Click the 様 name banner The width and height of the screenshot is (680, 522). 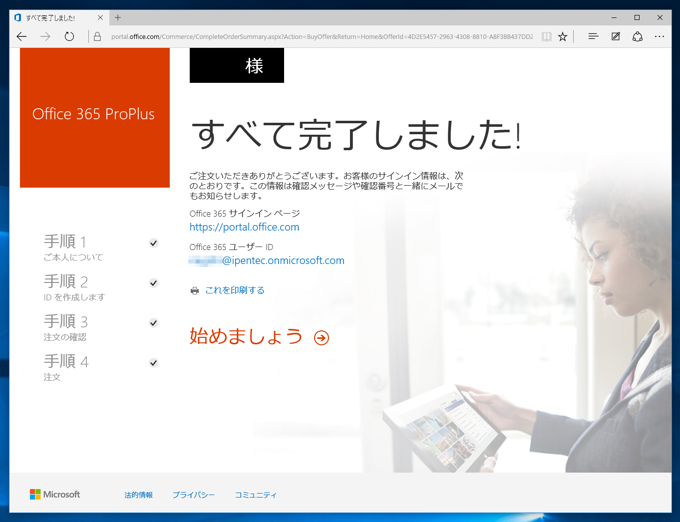pos(237,65)
